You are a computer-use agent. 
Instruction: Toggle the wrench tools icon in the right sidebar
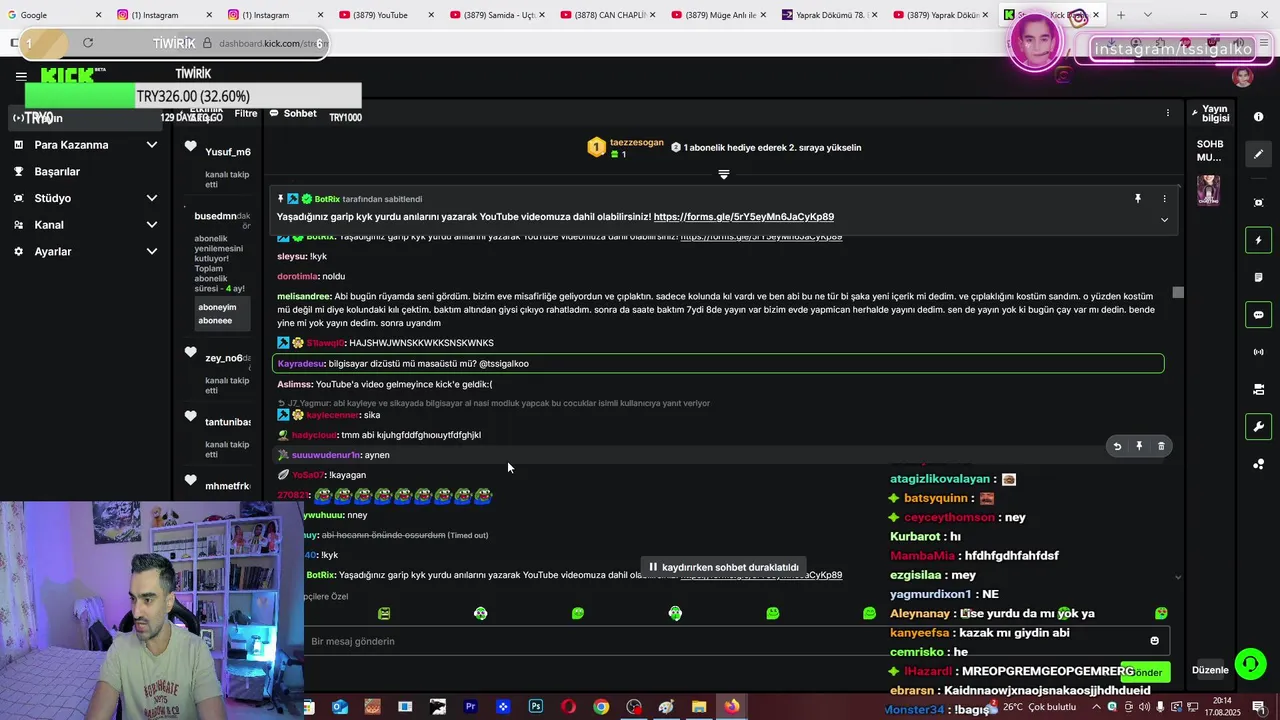coord(1258,427)
